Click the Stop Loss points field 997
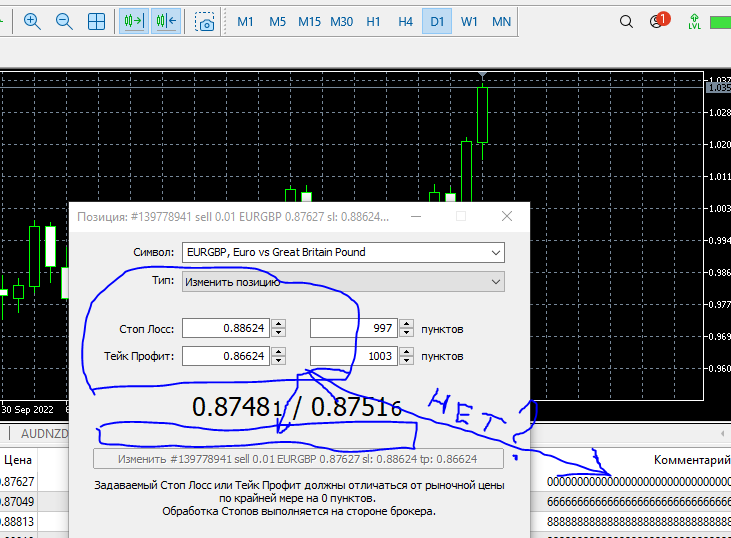This screenshot has width=731, height=538. 354,328
